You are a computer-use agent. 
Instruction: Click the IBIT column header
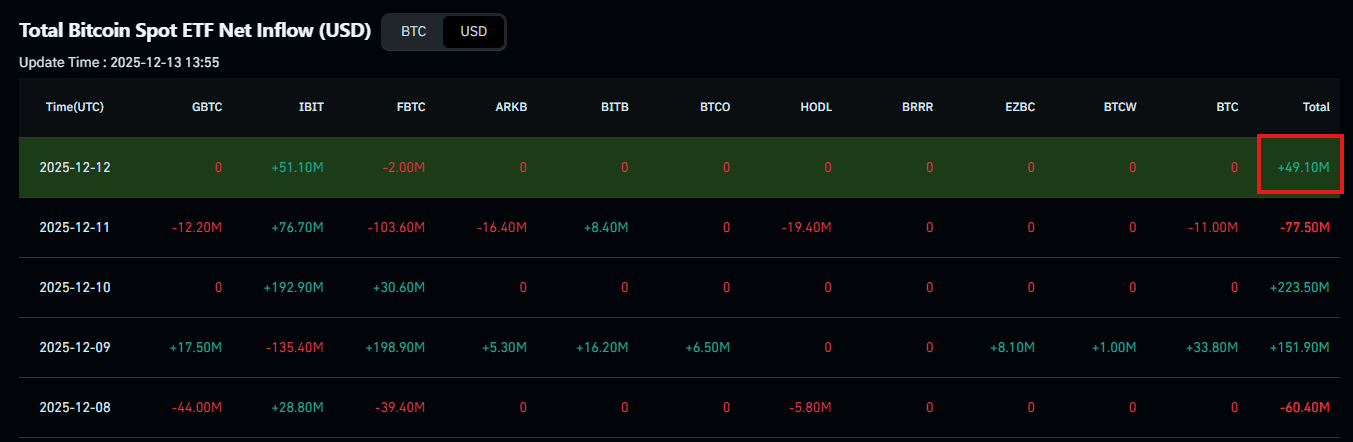311,107
